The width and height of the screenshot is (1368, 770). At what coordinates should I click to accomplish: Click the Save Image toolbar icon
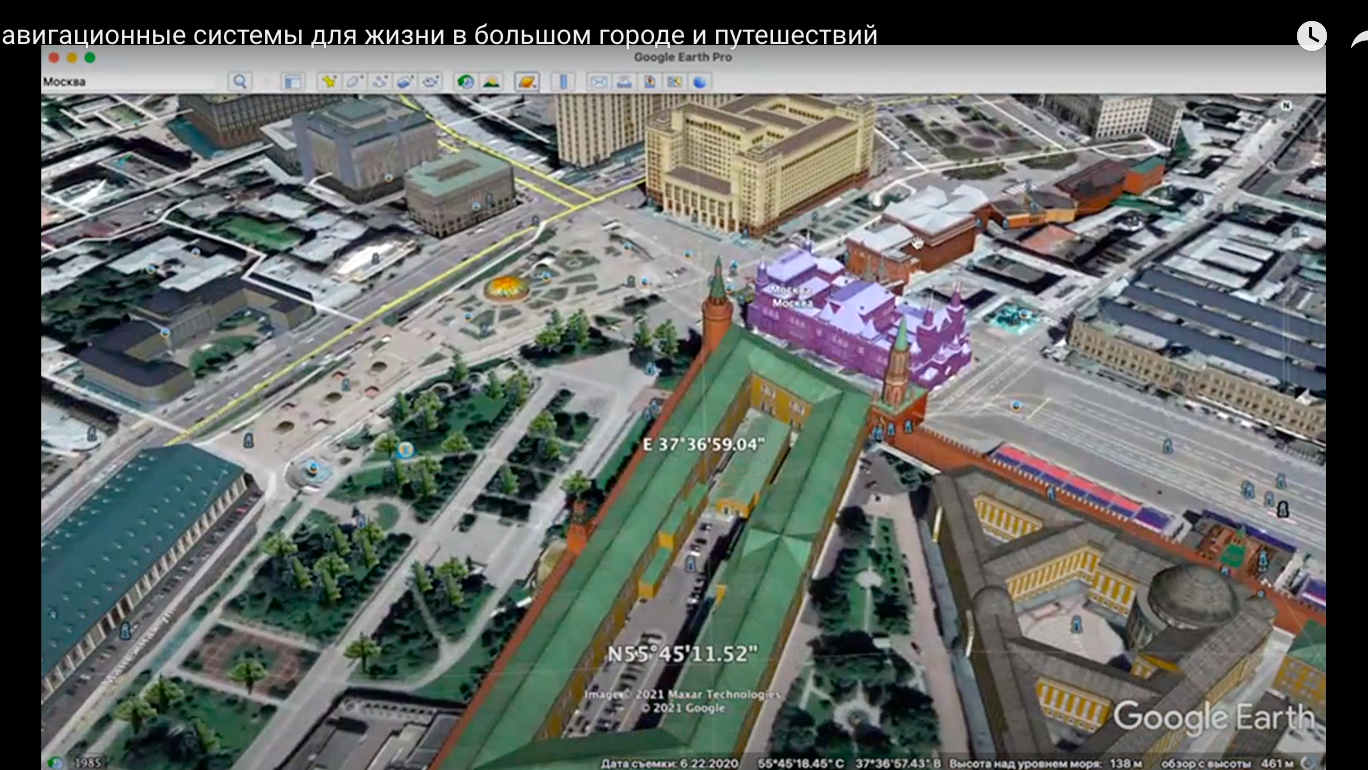pyautogui.click(x=650, y=82)
